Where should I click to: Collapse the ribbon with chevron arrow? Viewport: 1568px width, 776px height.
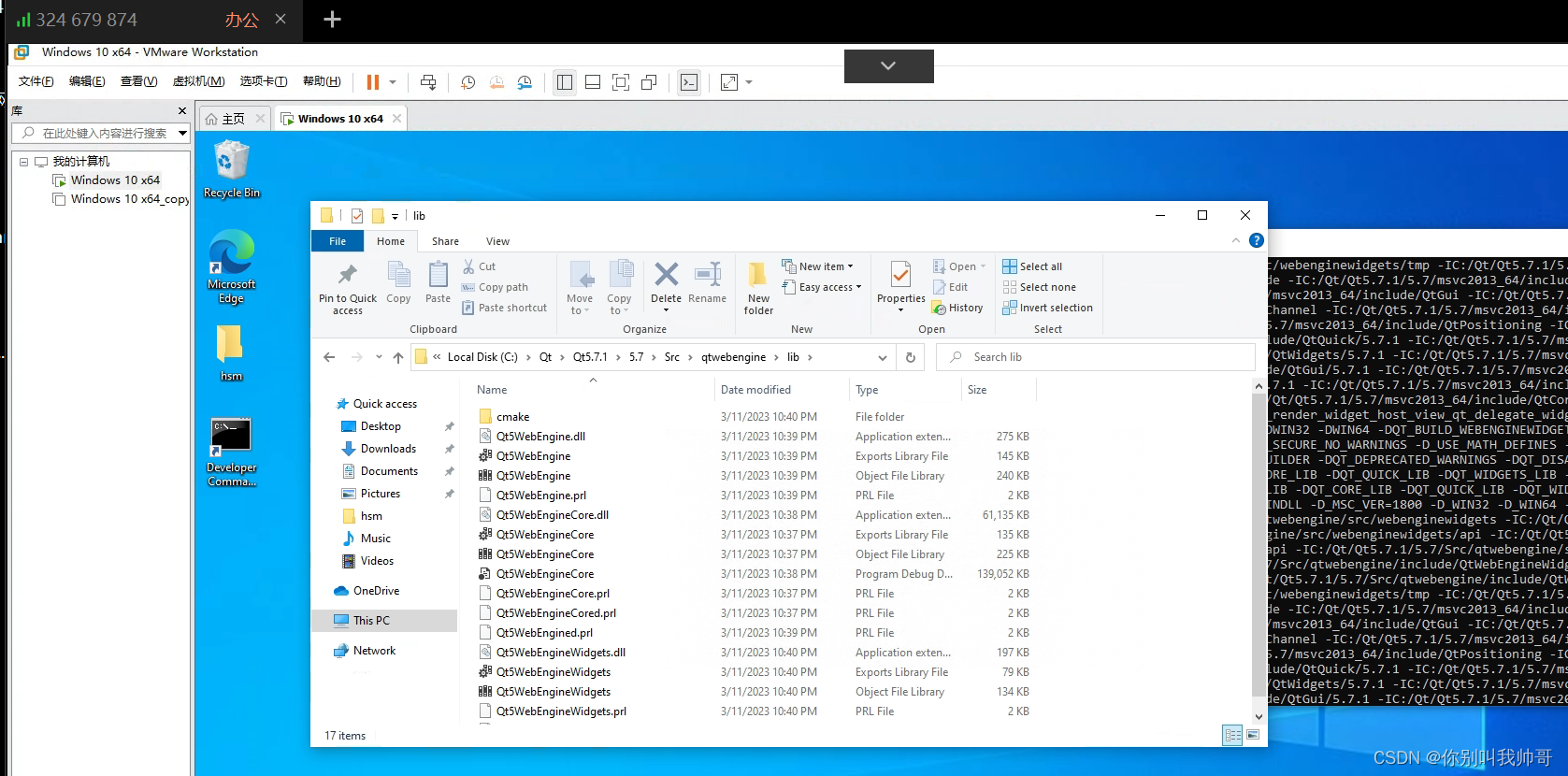[1236, 240]
